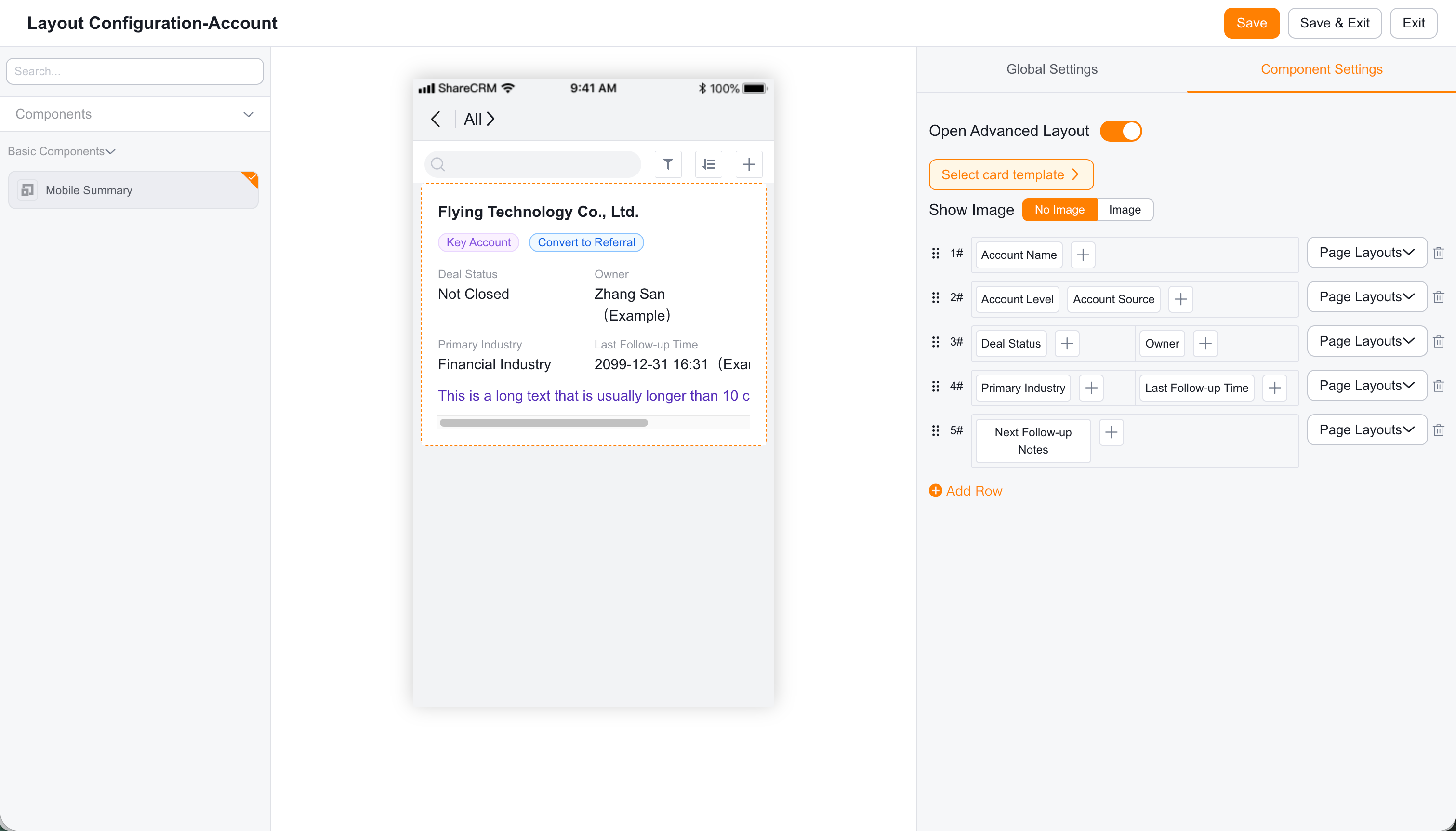The height and width of the screenshot is (831, 1456).
Task: Click the sort list icon in phone preview
Action: (708, 164)
